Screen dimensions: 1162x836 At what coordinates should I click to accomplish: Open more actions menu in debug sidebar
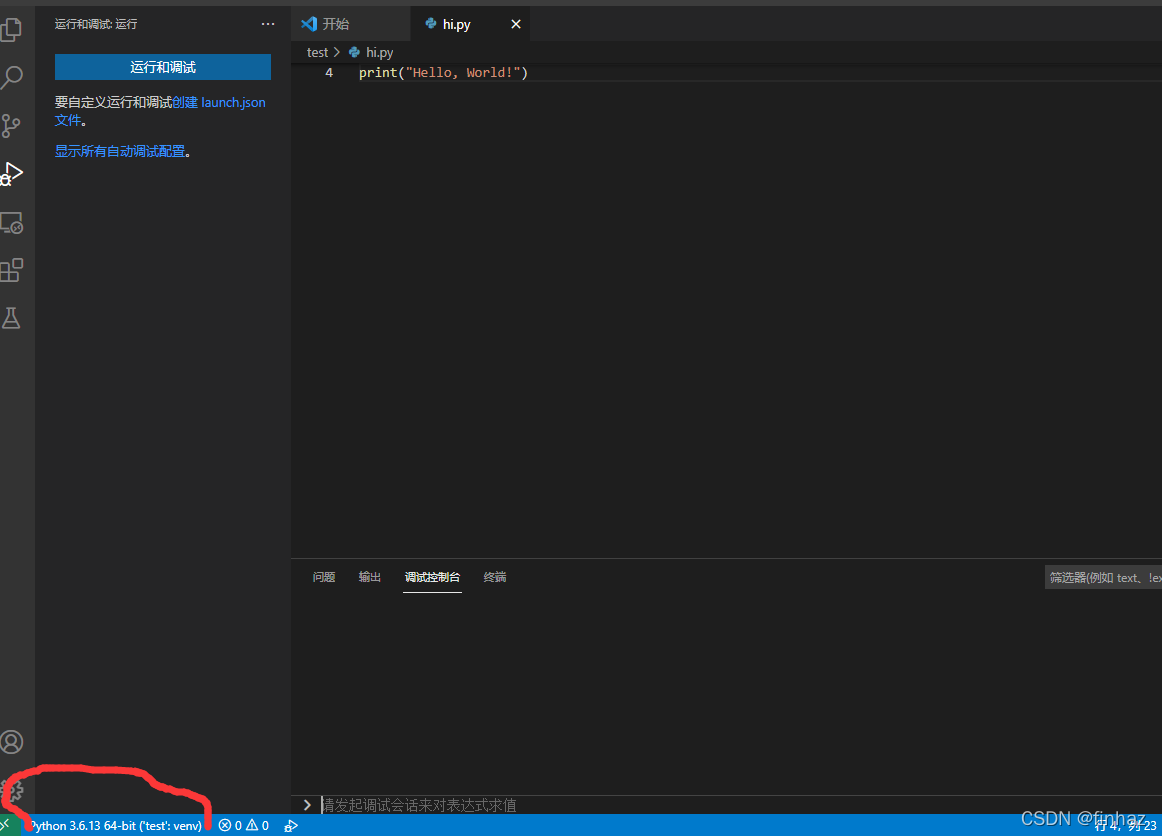tap(268, 24)
